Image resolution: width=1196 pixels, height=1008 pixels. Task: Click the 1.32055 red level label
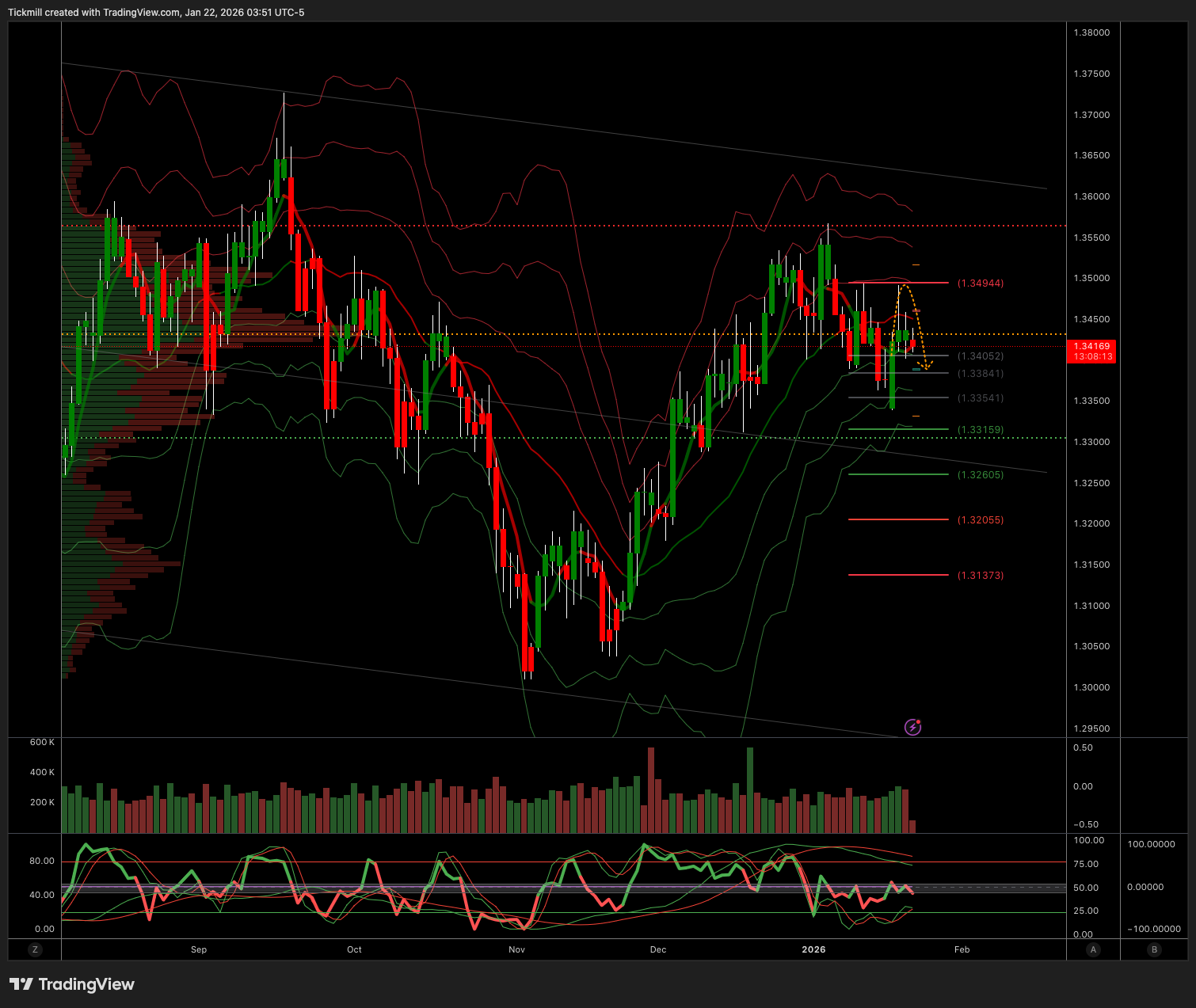pos(980,520)
